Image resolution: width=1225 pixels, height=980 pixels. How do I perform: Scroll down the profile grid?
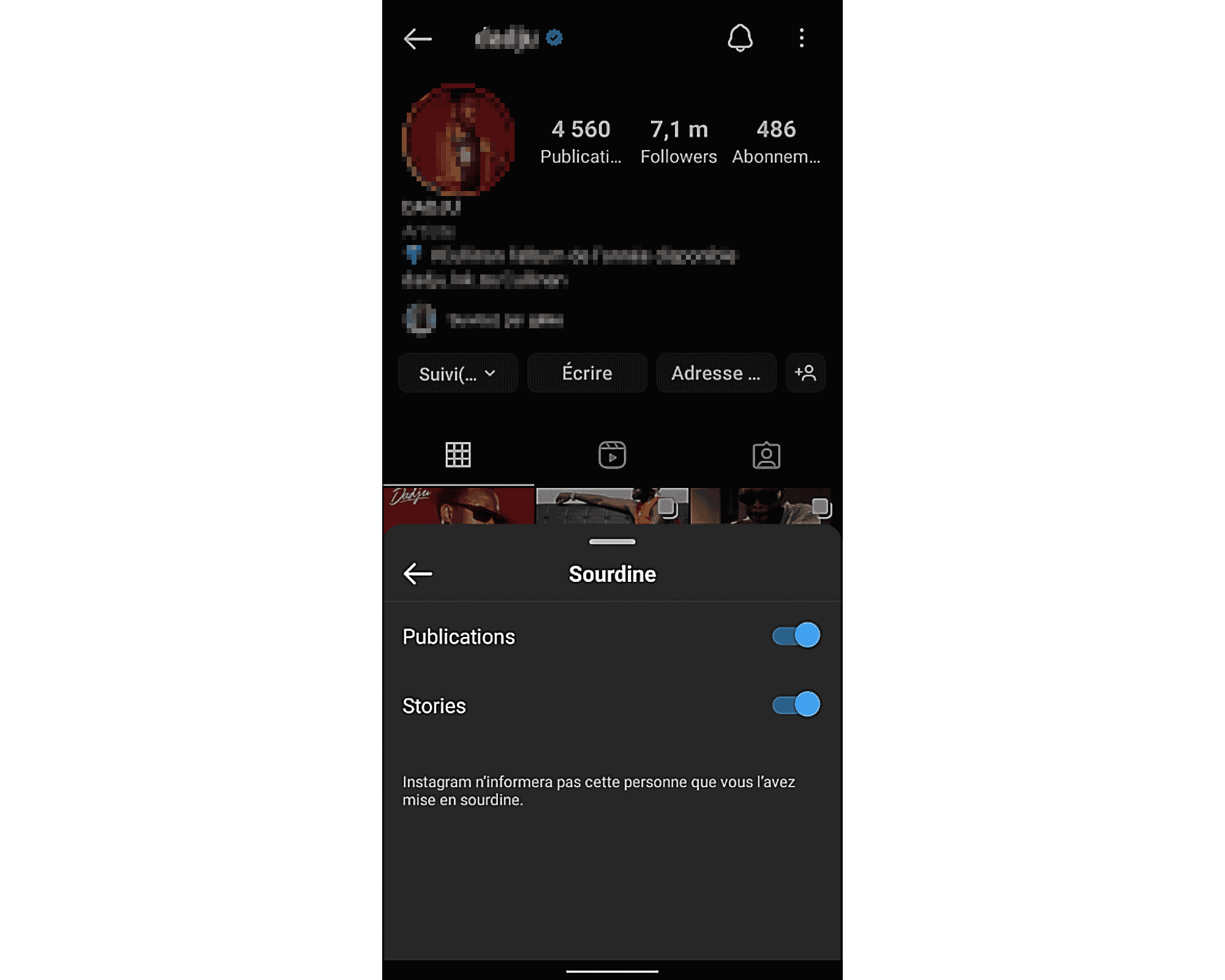610,505
